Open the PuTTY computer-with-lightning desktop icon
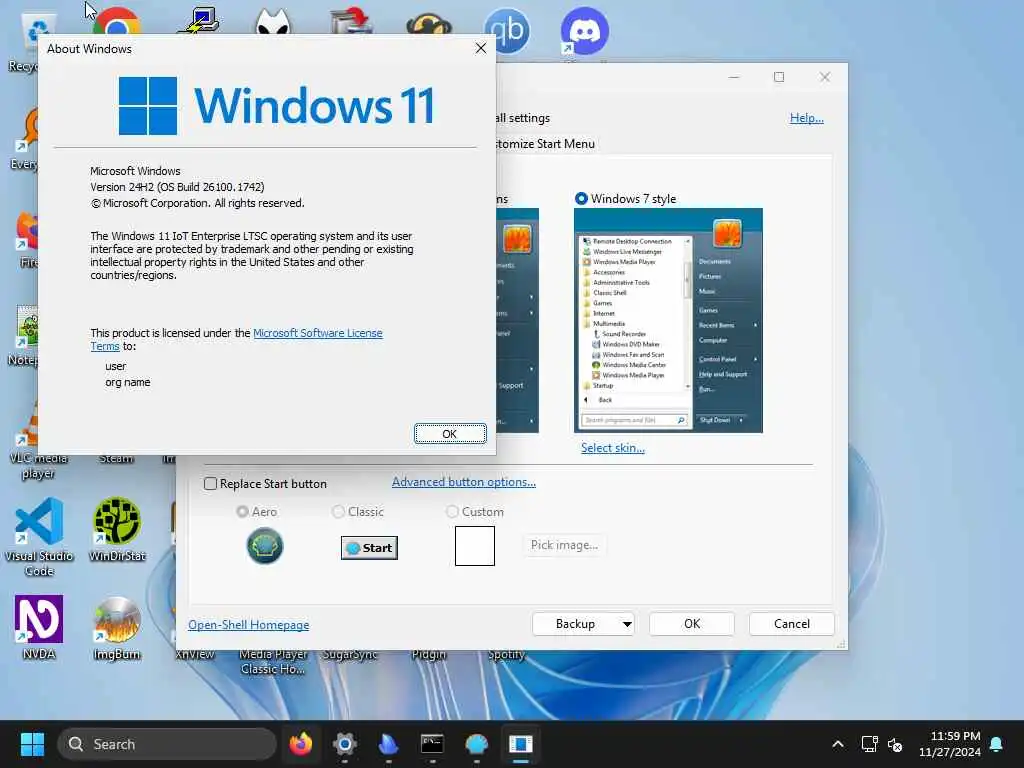1024x768 pixels. click(x=200, y=20)
